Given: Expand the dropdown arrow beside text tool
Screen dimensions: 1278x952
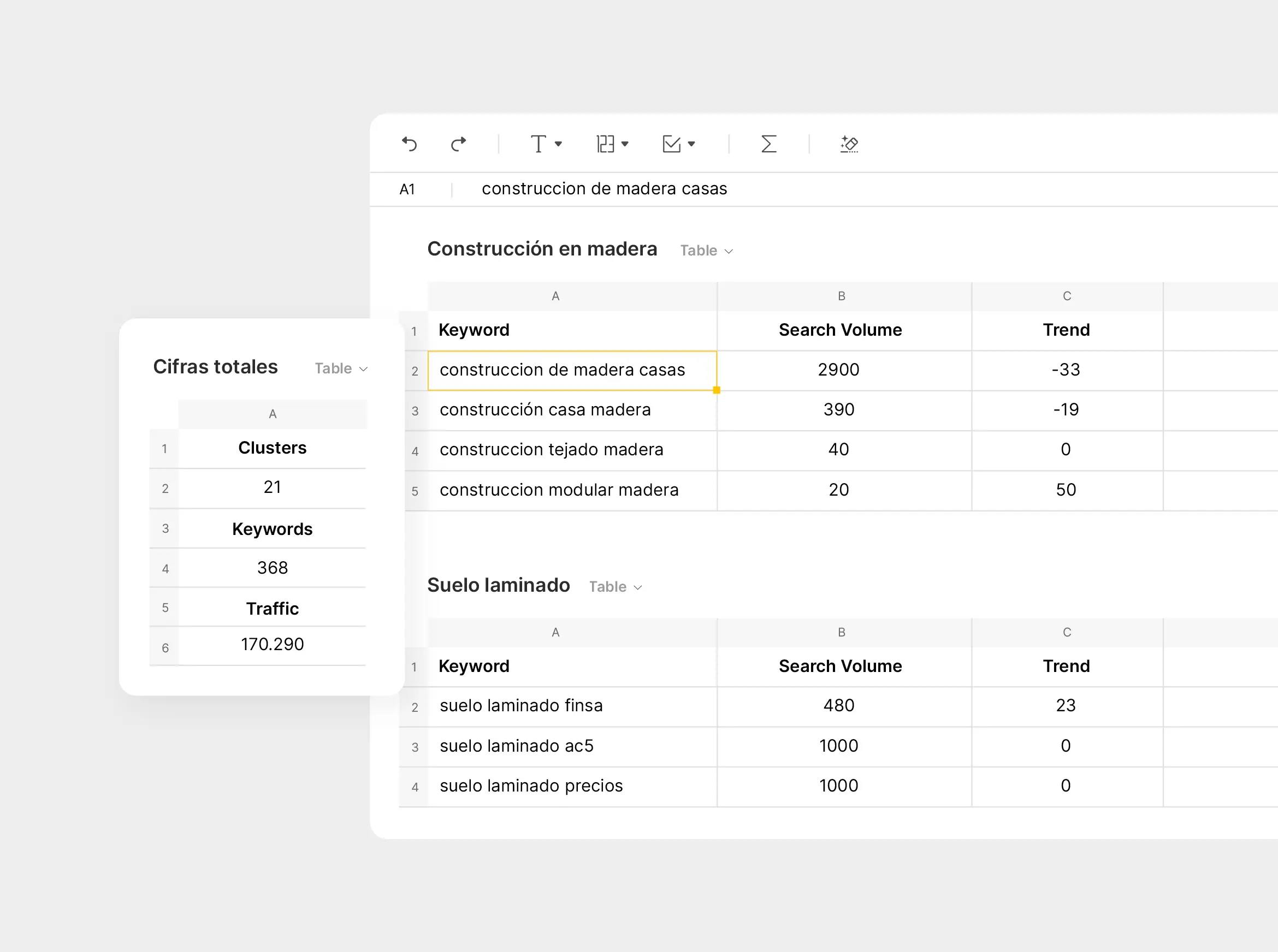Looking at the screenshot, I should tap(558, 144).
